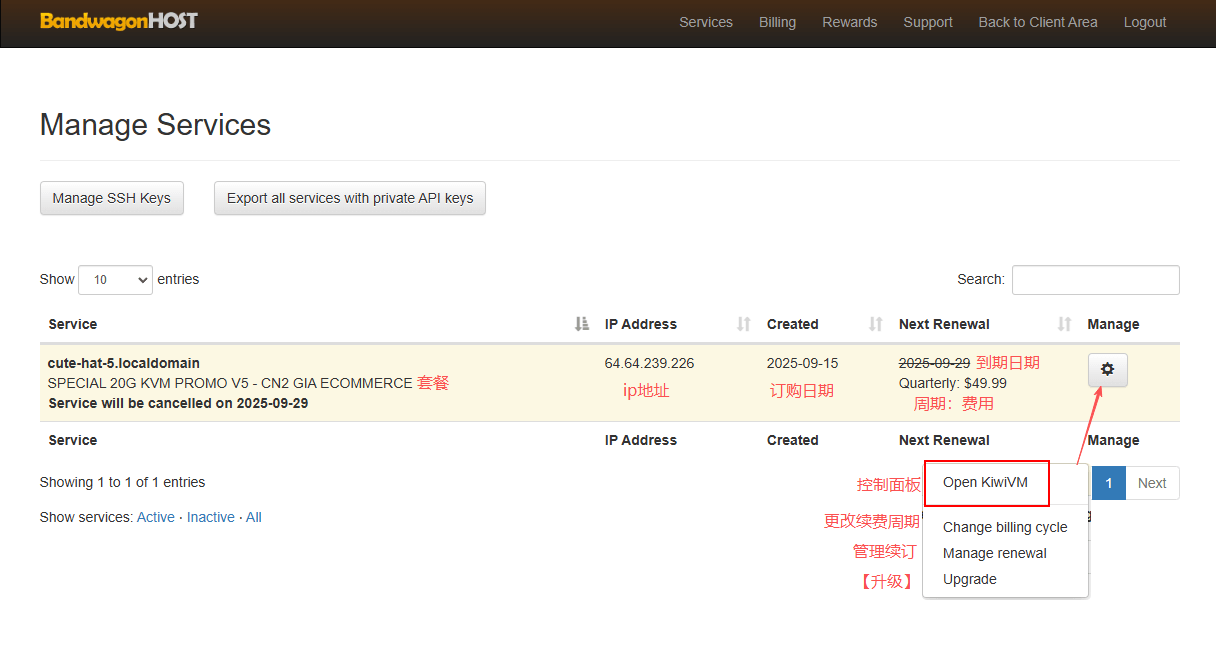Click the Next pagination button
Screen dimensions: 1216x656
[1152, 483]
